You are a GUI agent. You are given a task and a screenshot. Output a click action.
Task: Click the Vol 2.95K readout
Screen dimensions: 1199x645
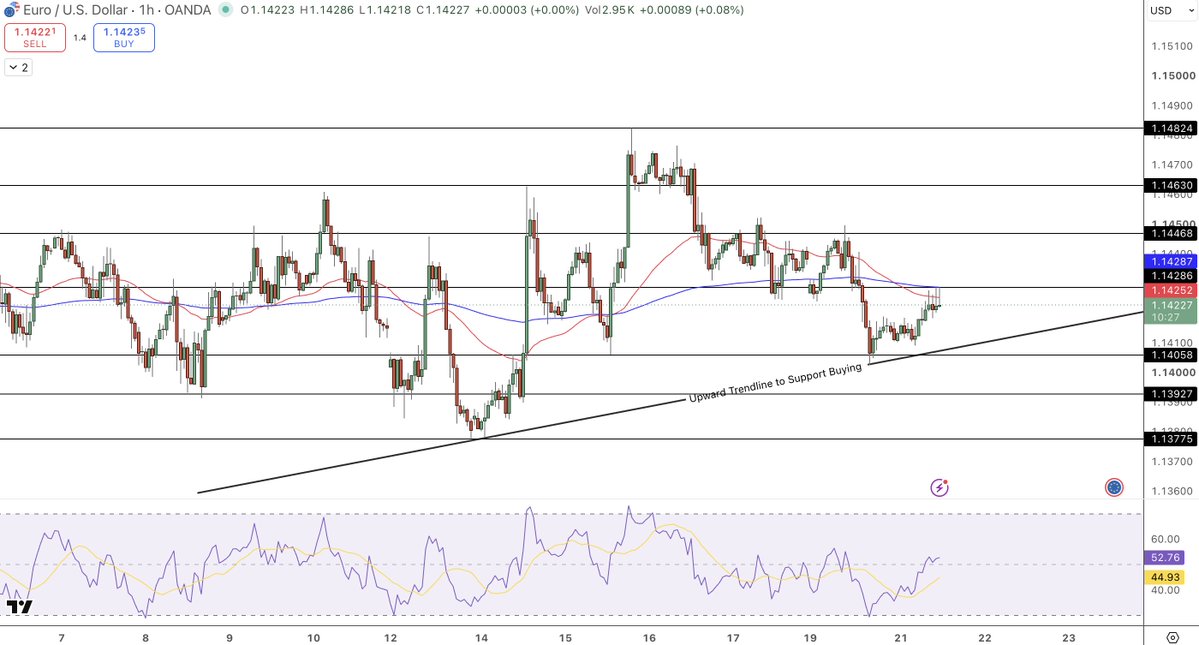611,10
